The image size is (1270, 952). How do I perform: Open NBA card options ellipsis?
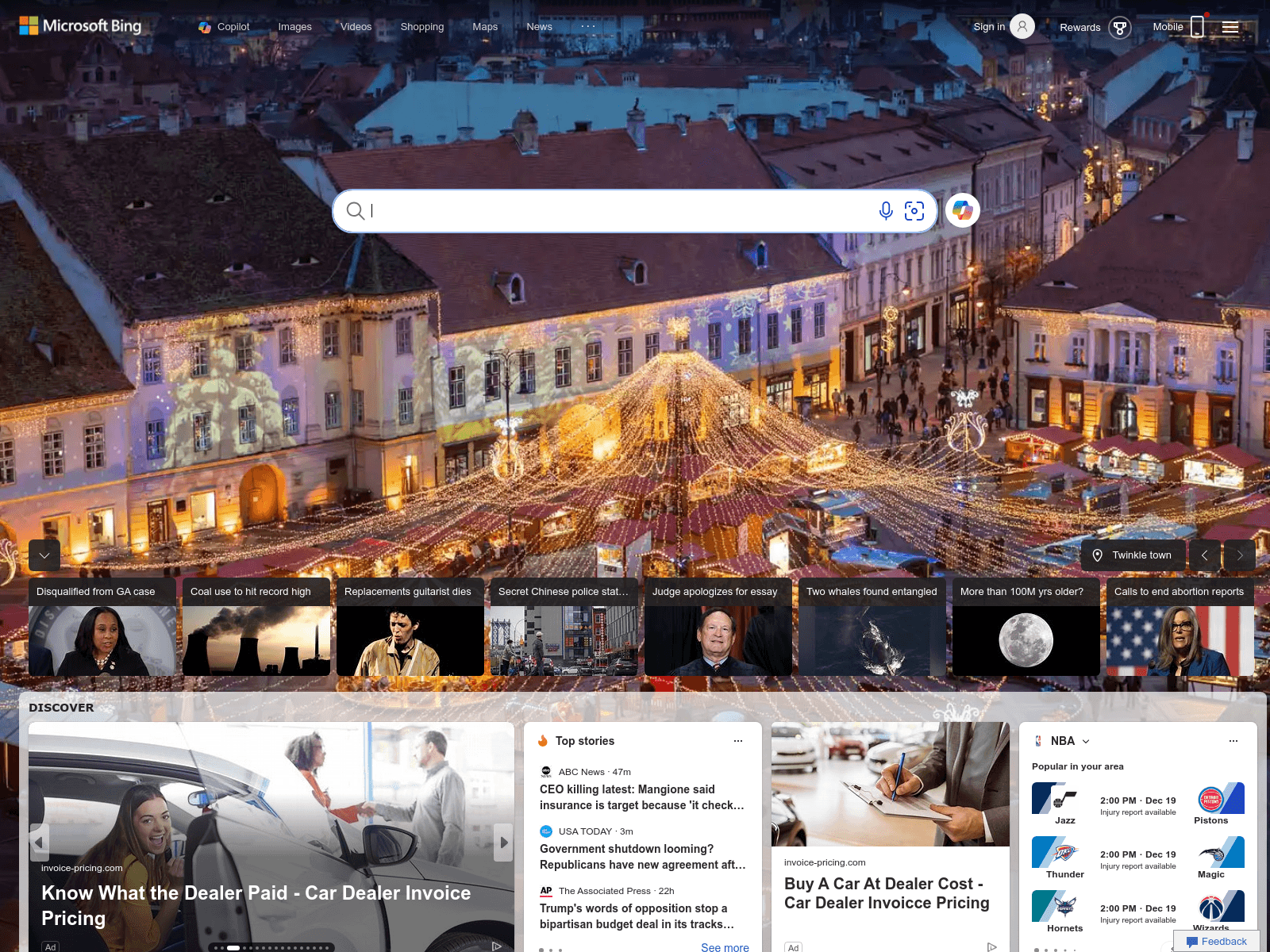pos(1233,741)
